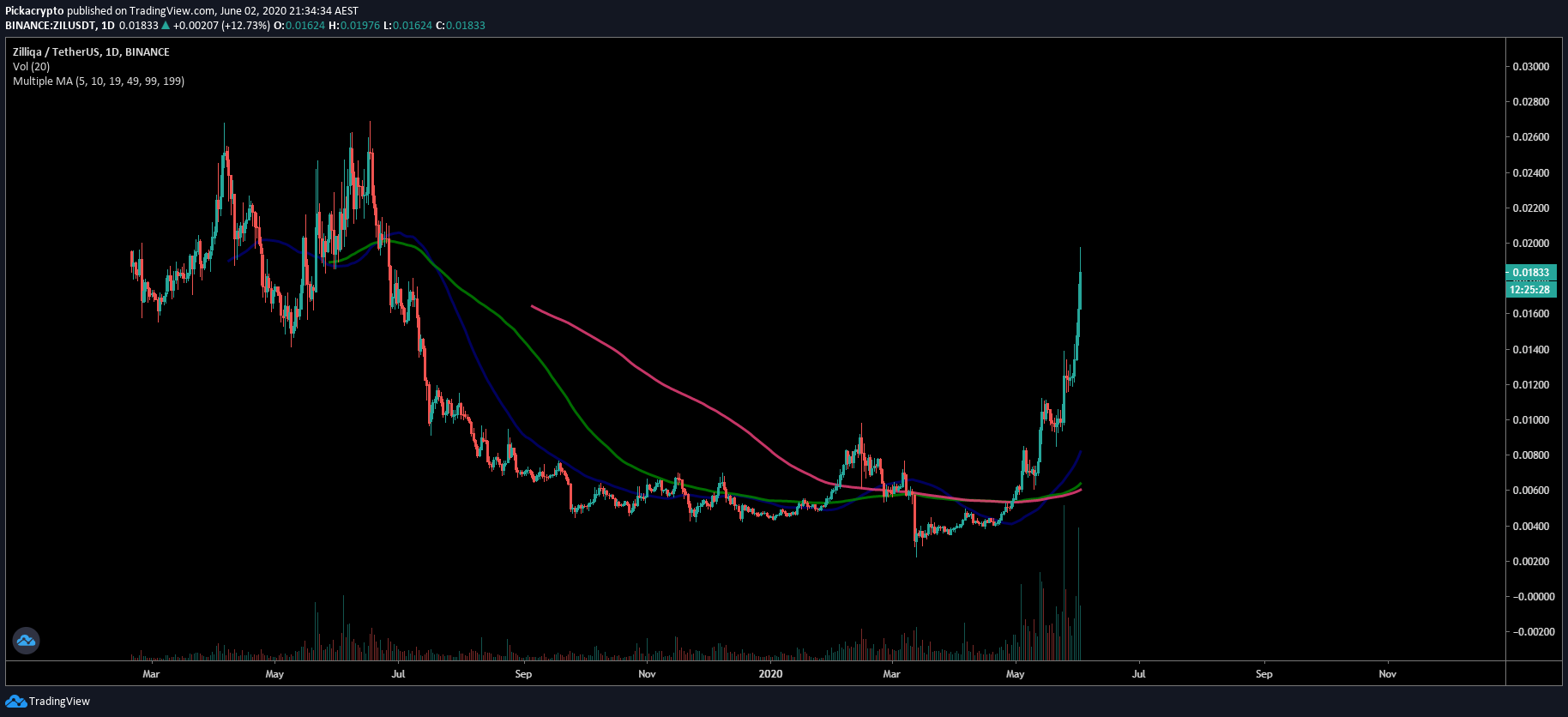
Task: Click the Nov label after 2020 on the time axis
Action: (x=1388, y=674)
